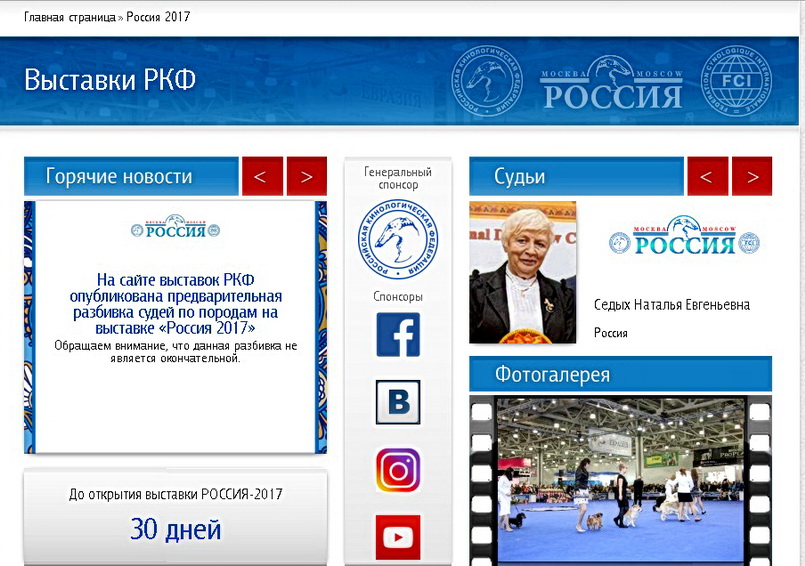Open judge Седых Наталья Евгеньевна profile
The width and height of the screenshot is (805, 566).
671,305
